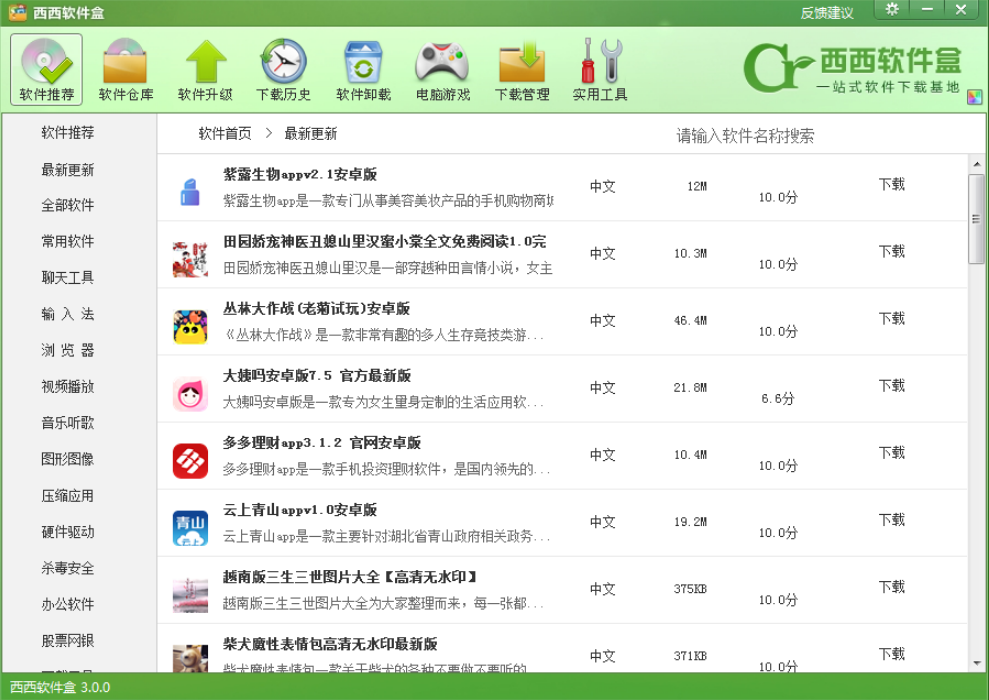Download 云上青山appv1.0安卓版
Viewport: 989px width, 700px height.
point(892,520)
